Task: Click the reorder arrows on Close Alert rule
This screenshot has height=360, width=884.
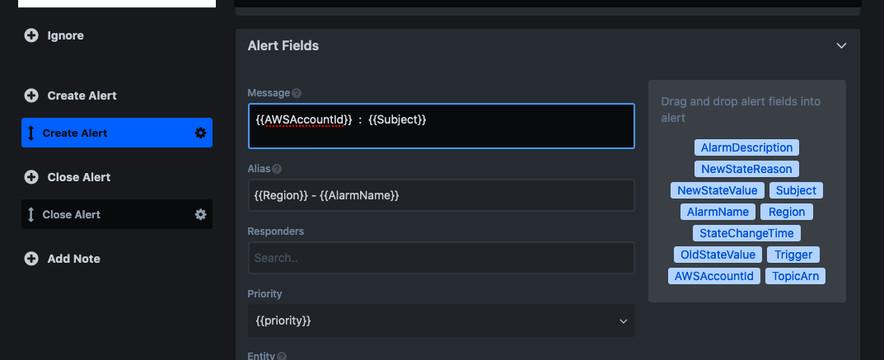Action: pyautogui.click(x=31, y=215)
